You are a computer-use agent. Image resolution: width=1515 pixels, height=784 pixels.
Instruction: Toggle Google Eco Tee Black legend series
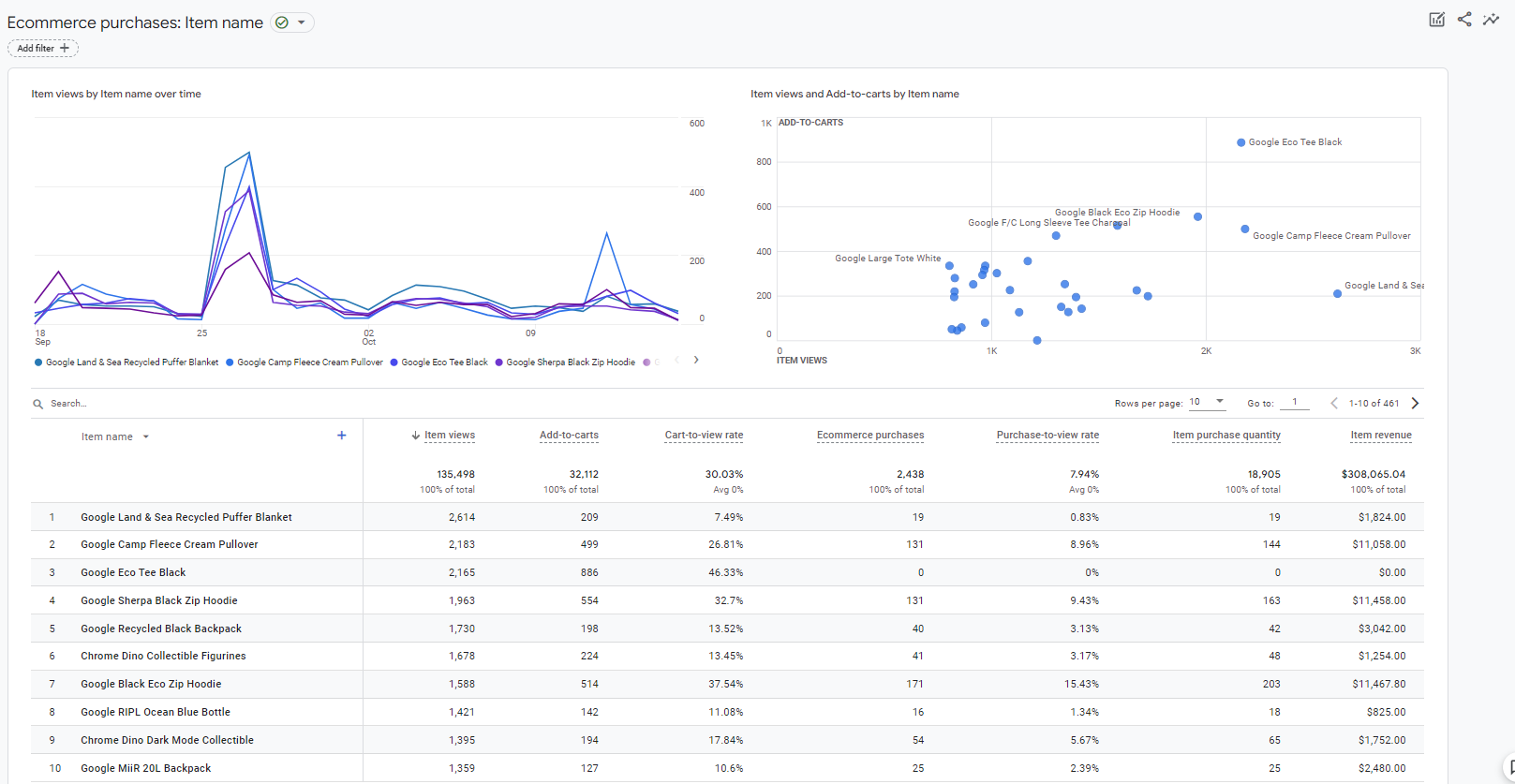tap(439, 362)
